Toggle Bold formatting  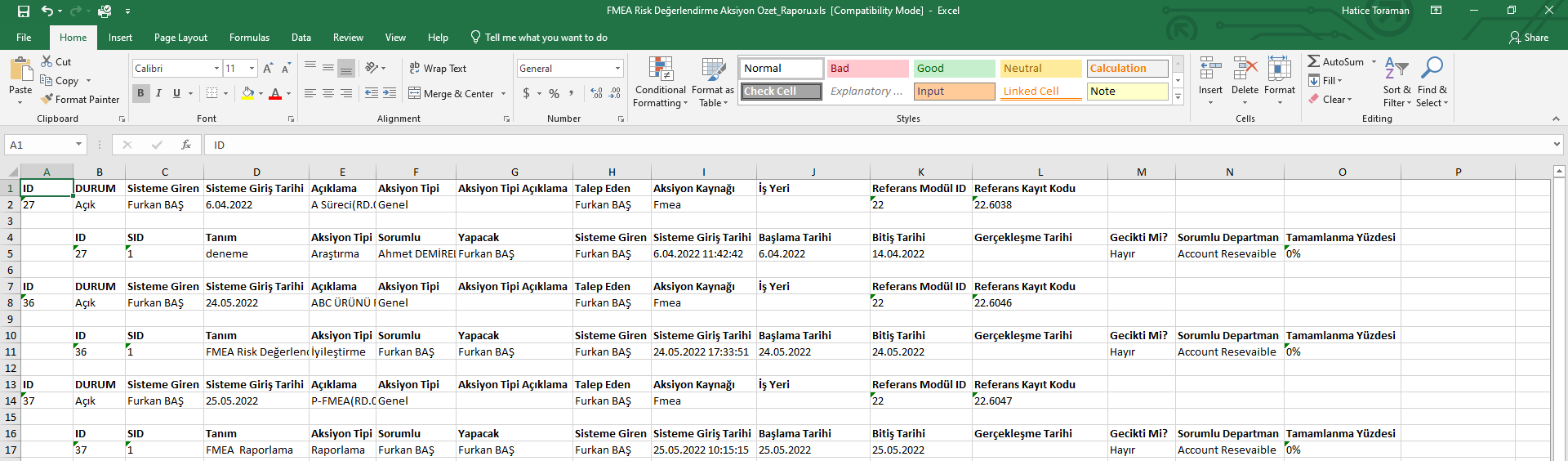click(140, 93)
